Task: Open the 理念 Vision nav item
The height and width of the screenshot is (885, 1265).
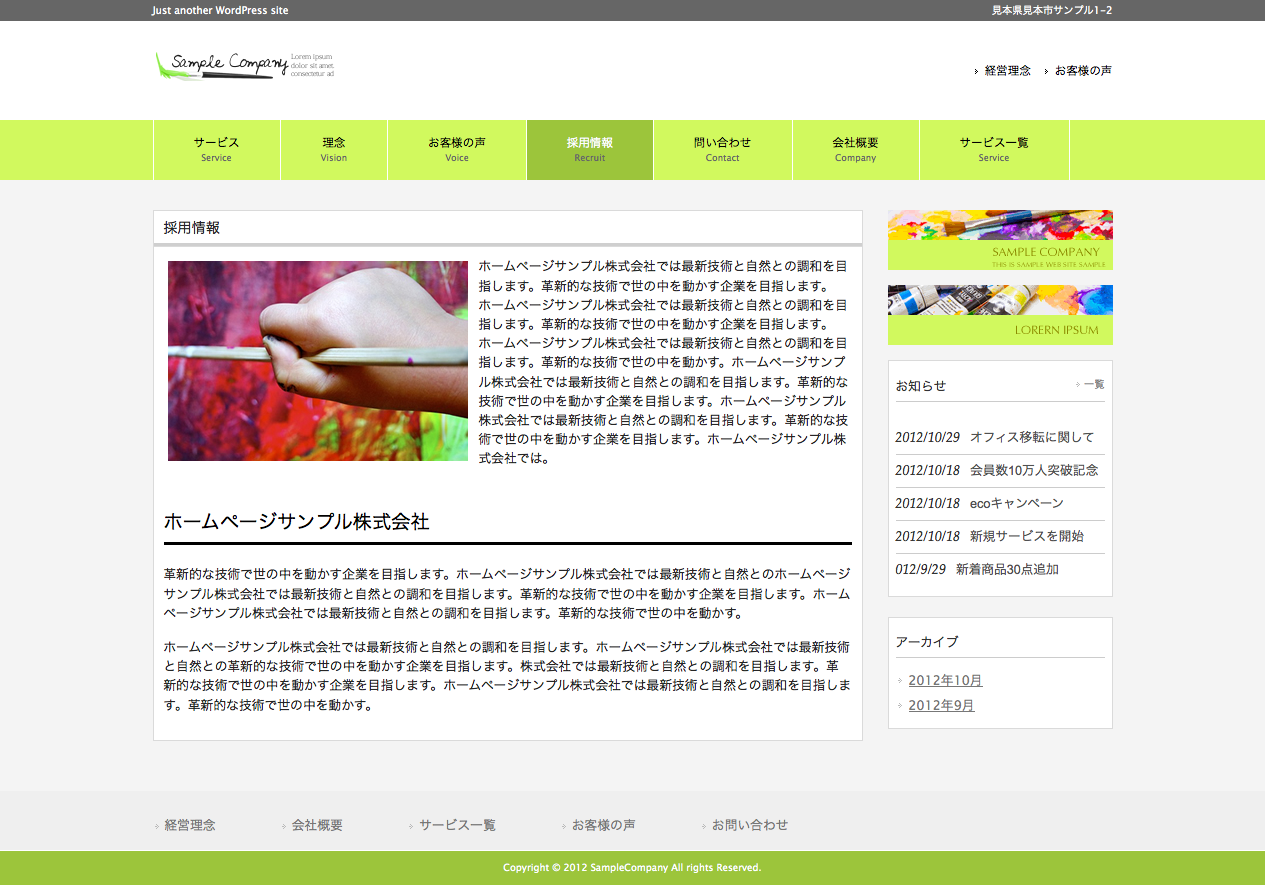Action: tap(334, 150)
